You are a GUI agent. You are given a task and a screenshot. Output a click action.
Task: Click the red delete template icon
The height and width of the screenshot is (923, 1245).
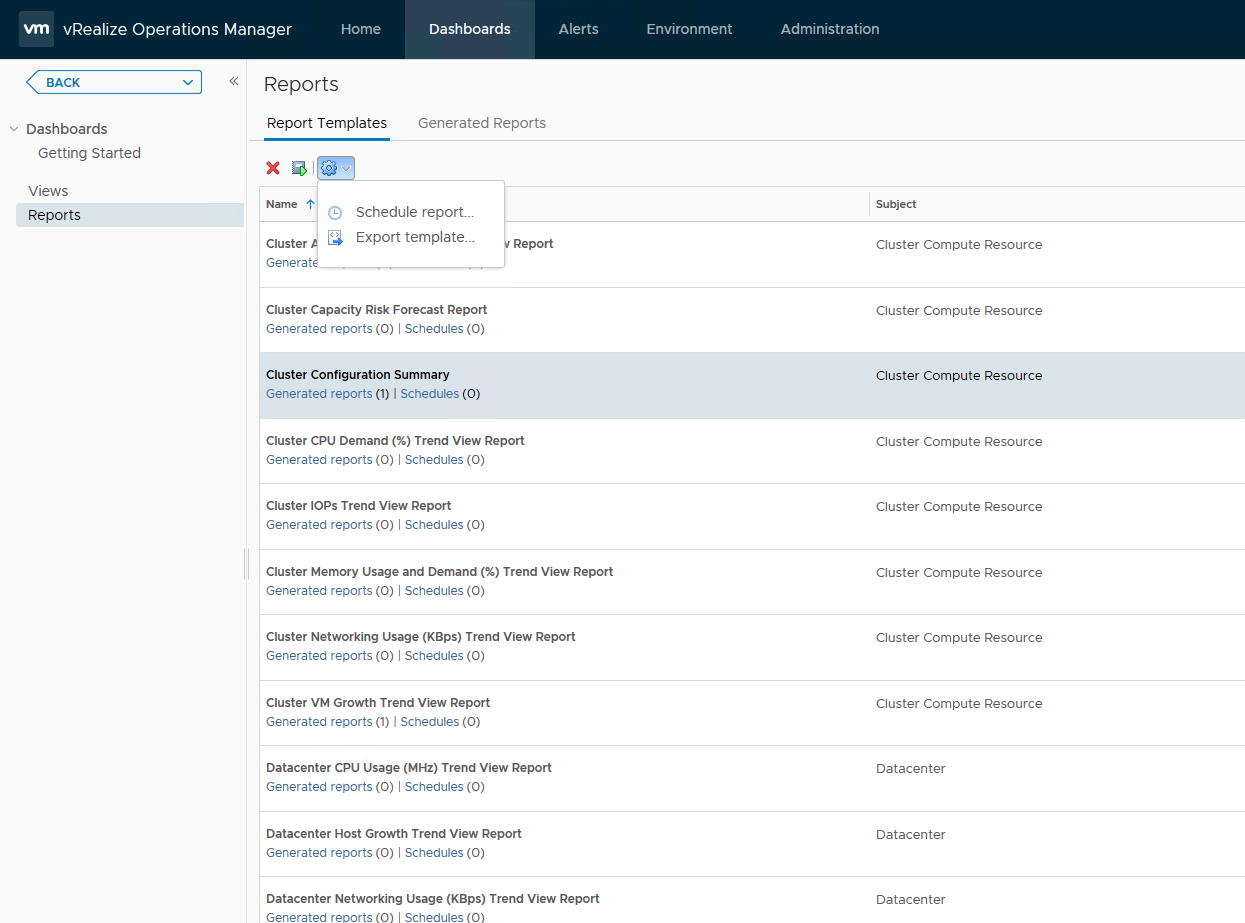[273, 168]
